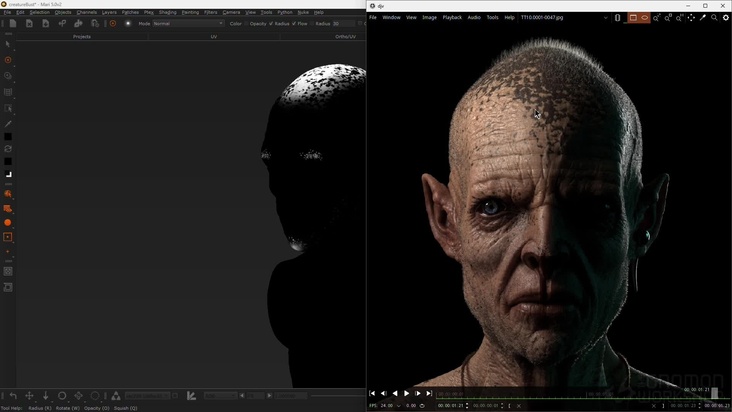The height and width of the screenshot is (412, 732).
Task: Click the black background color swatch in Mari
Action: click(x=8, y=161)
